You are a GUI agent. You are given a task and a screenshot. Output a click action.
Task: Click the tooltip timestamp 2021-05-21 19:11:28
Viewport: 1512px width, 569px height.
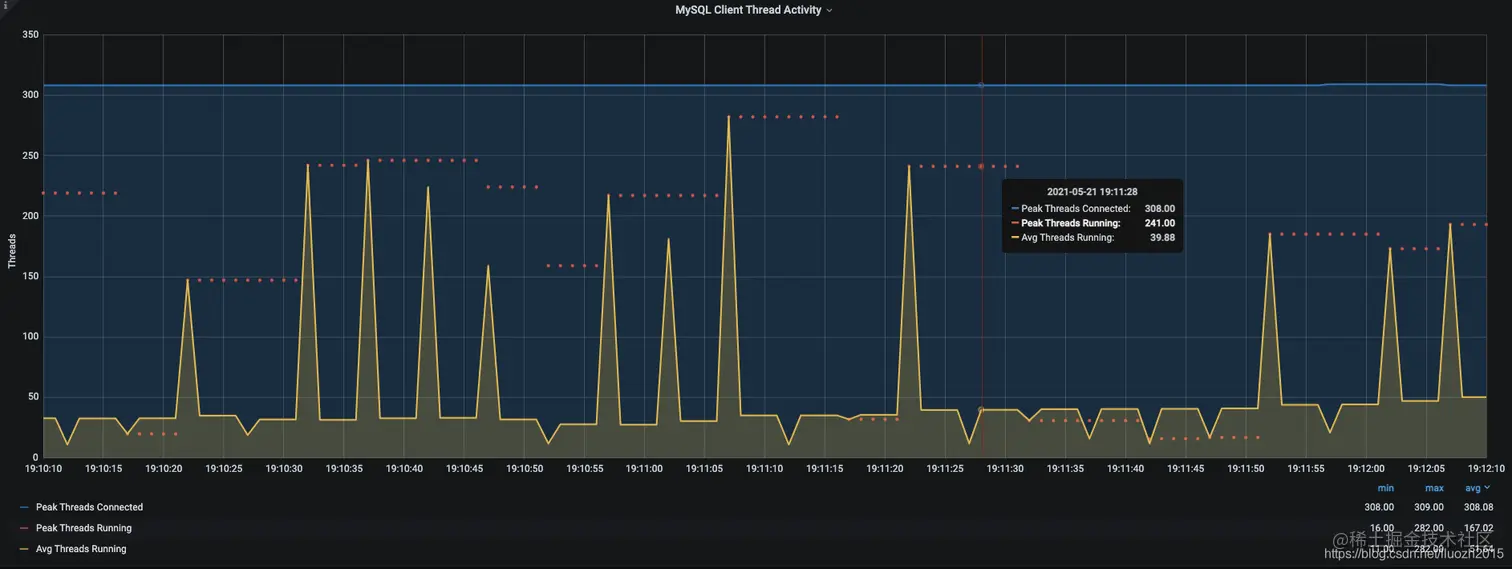pyautogui.click(x=1092, y=191)
